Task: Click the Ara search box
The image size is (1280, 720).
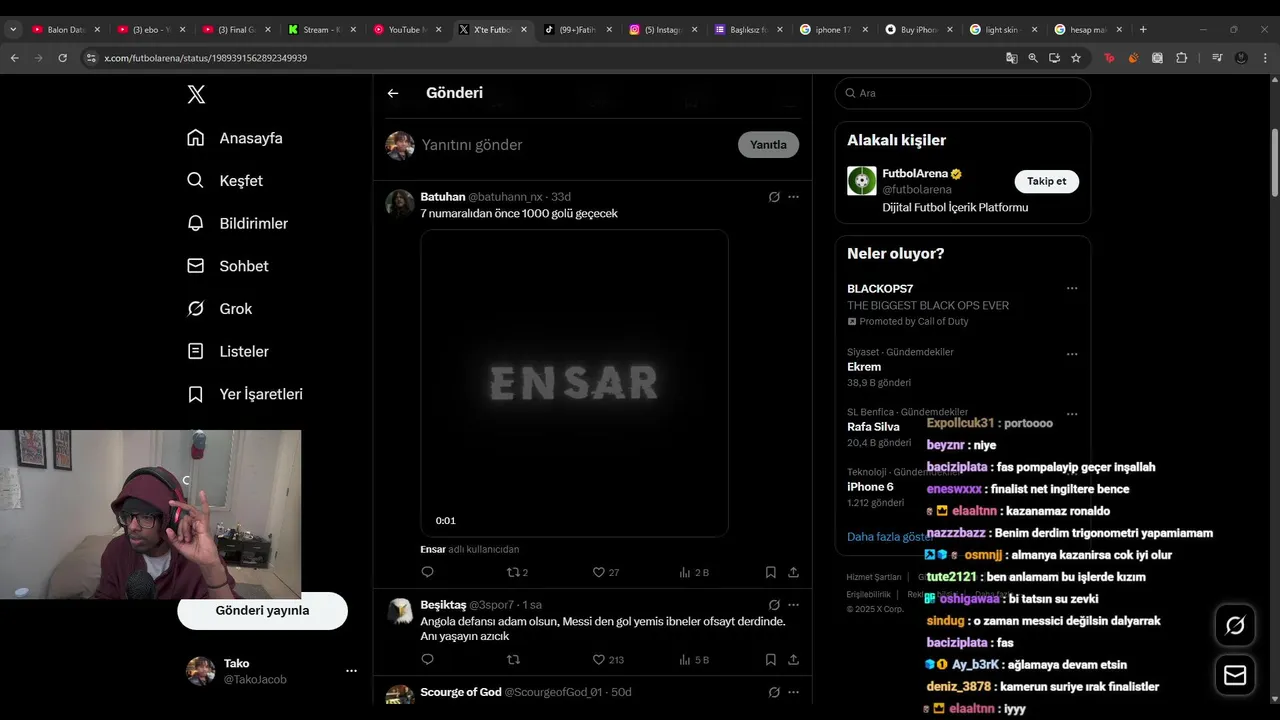Action: [963, 93]
